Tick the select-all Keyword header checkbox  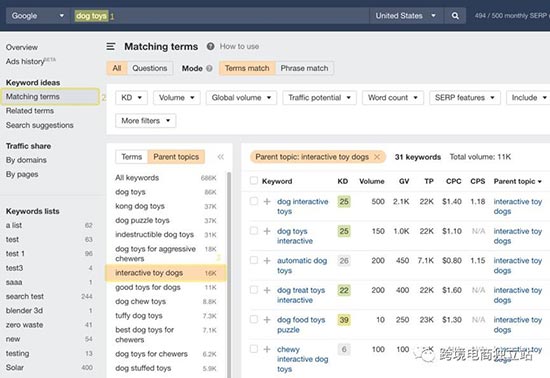click(x=254, y=181)
